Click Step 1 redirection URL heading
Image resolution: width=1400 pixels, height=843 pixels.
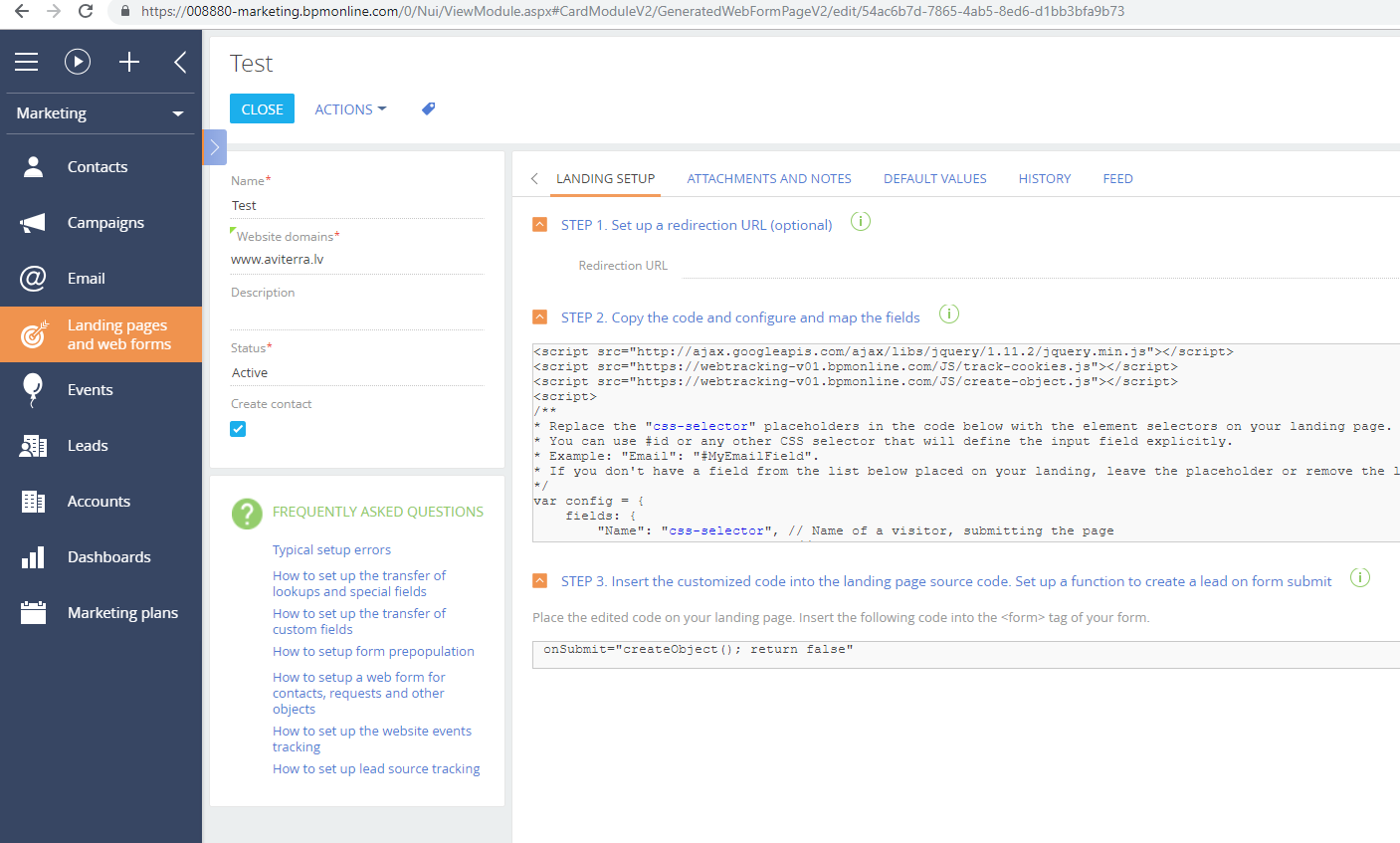click(697, 225)
